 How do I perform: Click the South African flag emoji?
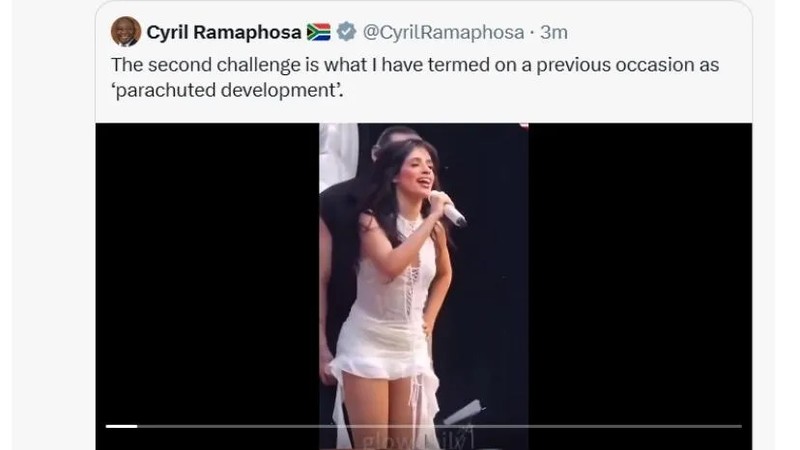pos(318,32)
